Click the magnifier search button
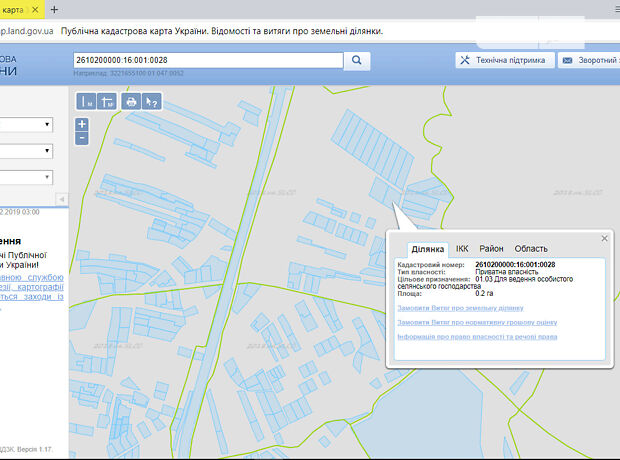The width and height of the screenshot is (620, 460). click(x=357, y=60)
